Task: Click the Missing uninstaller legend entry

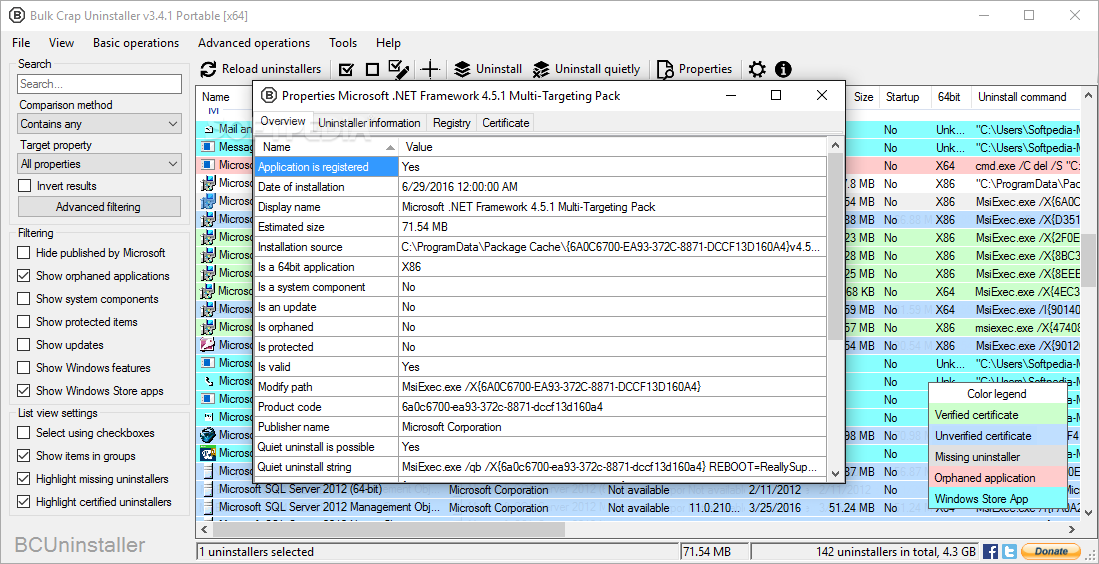Action: (997, 457)
